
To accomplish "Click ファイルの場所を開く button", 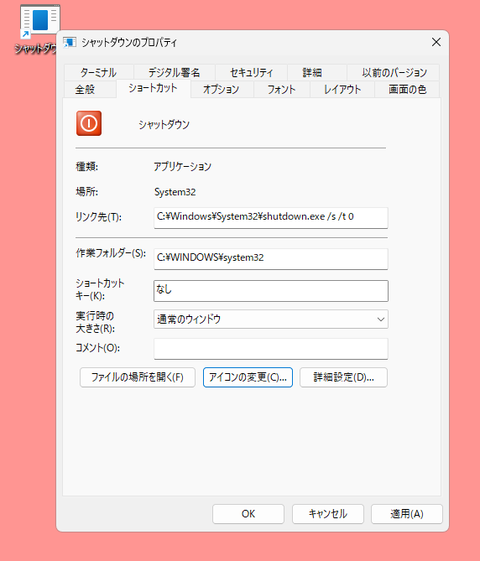I will point(137,377).
